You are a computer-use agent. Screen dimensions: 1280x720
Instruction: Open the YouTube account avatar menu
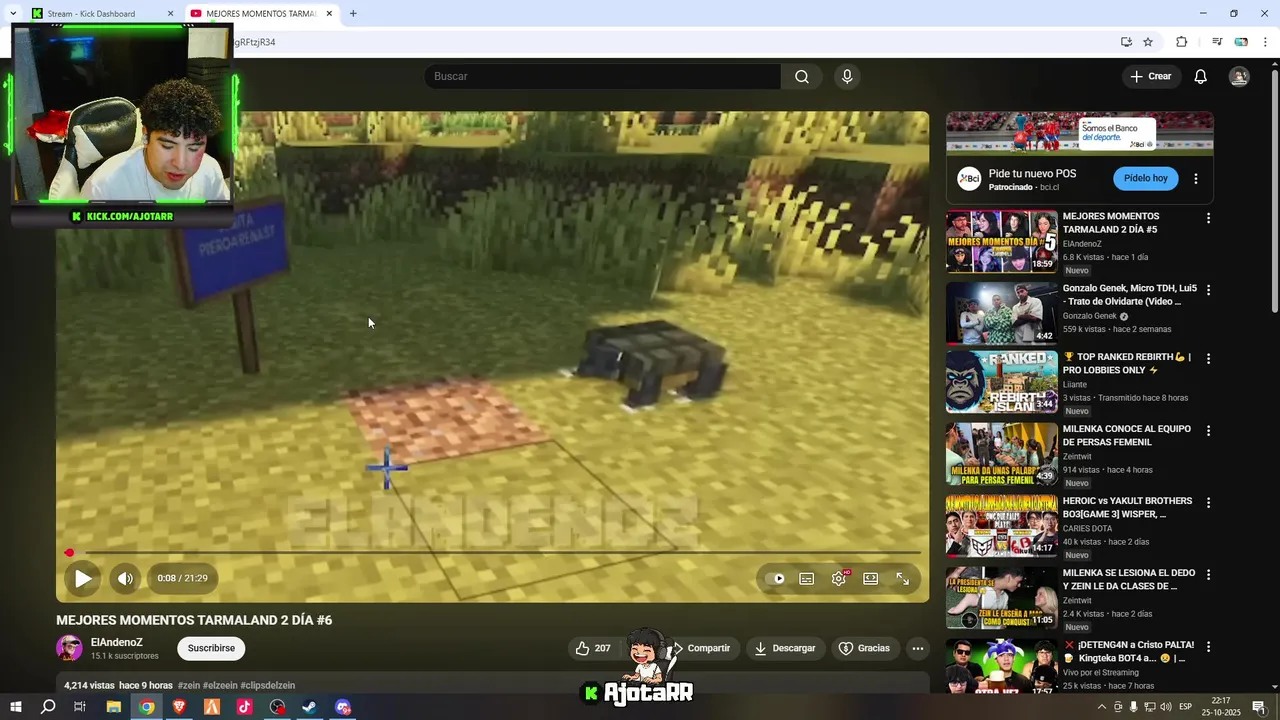pos(1239,76)
